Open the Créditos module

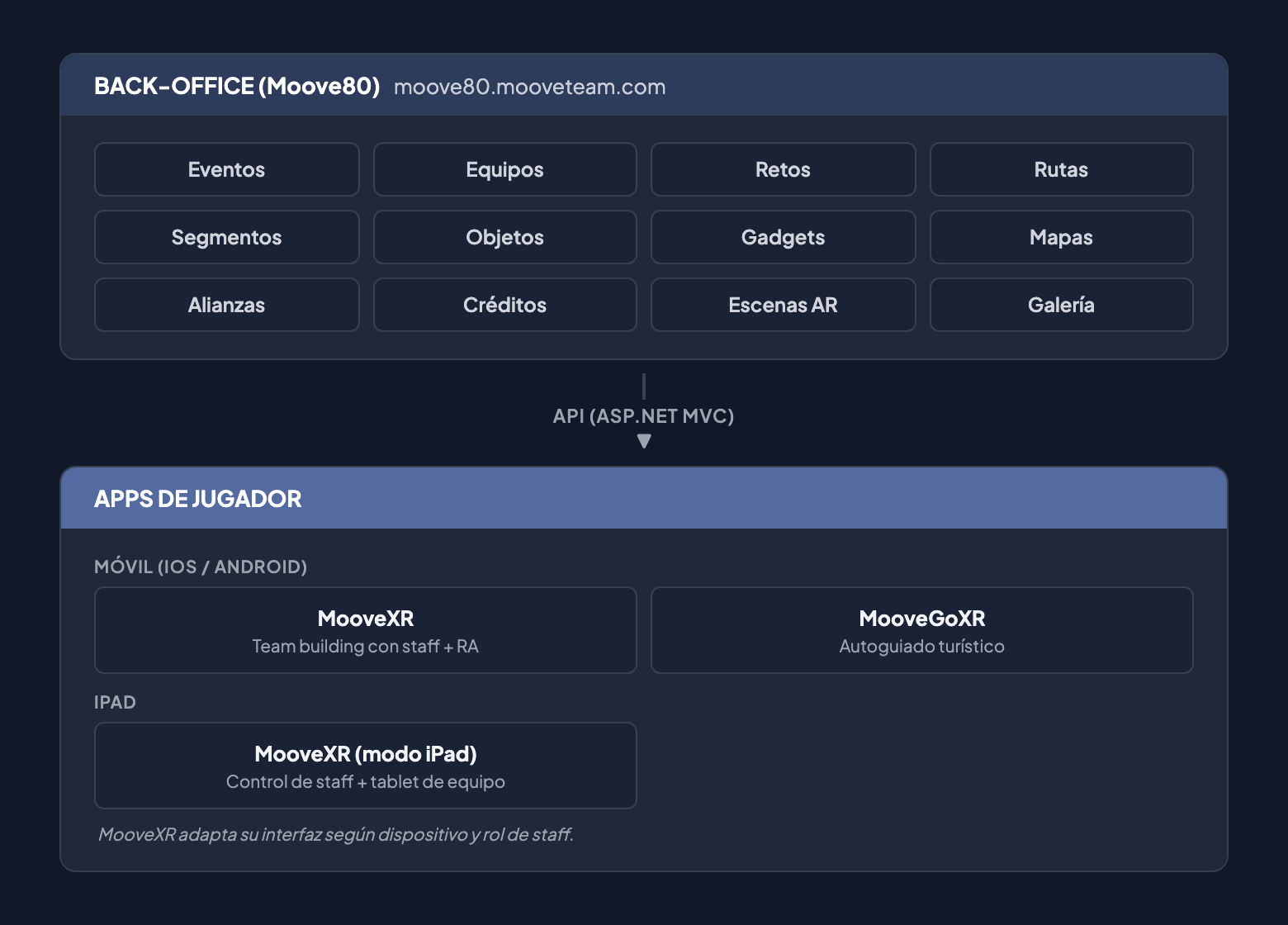coord(504,305)
